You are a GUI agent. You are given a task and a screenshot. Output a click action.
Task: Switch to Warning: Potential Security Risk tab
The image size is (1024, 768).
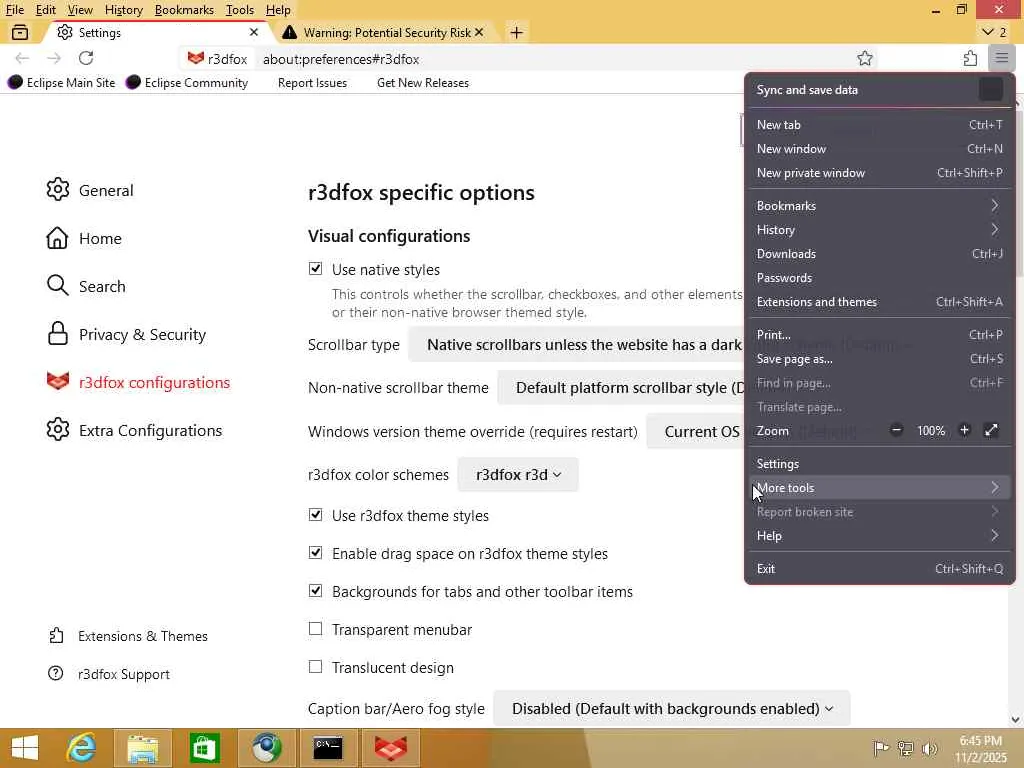(385, 33)
